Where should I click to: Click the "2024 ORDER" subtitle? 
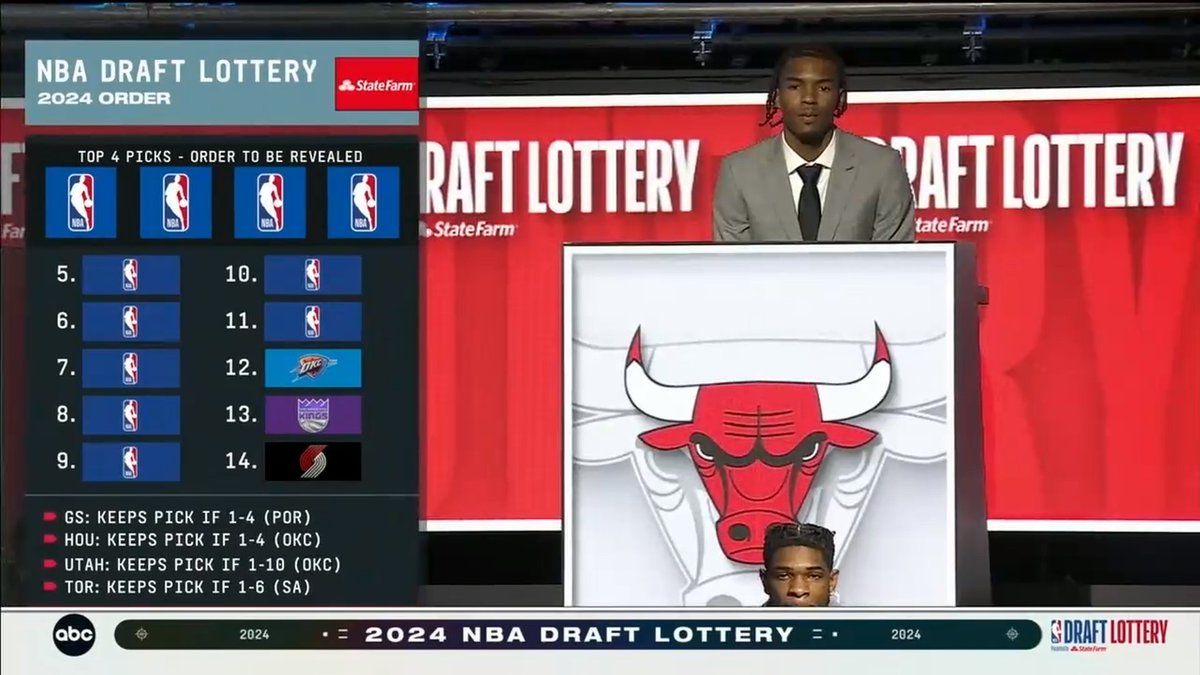(x=104, y=99)
